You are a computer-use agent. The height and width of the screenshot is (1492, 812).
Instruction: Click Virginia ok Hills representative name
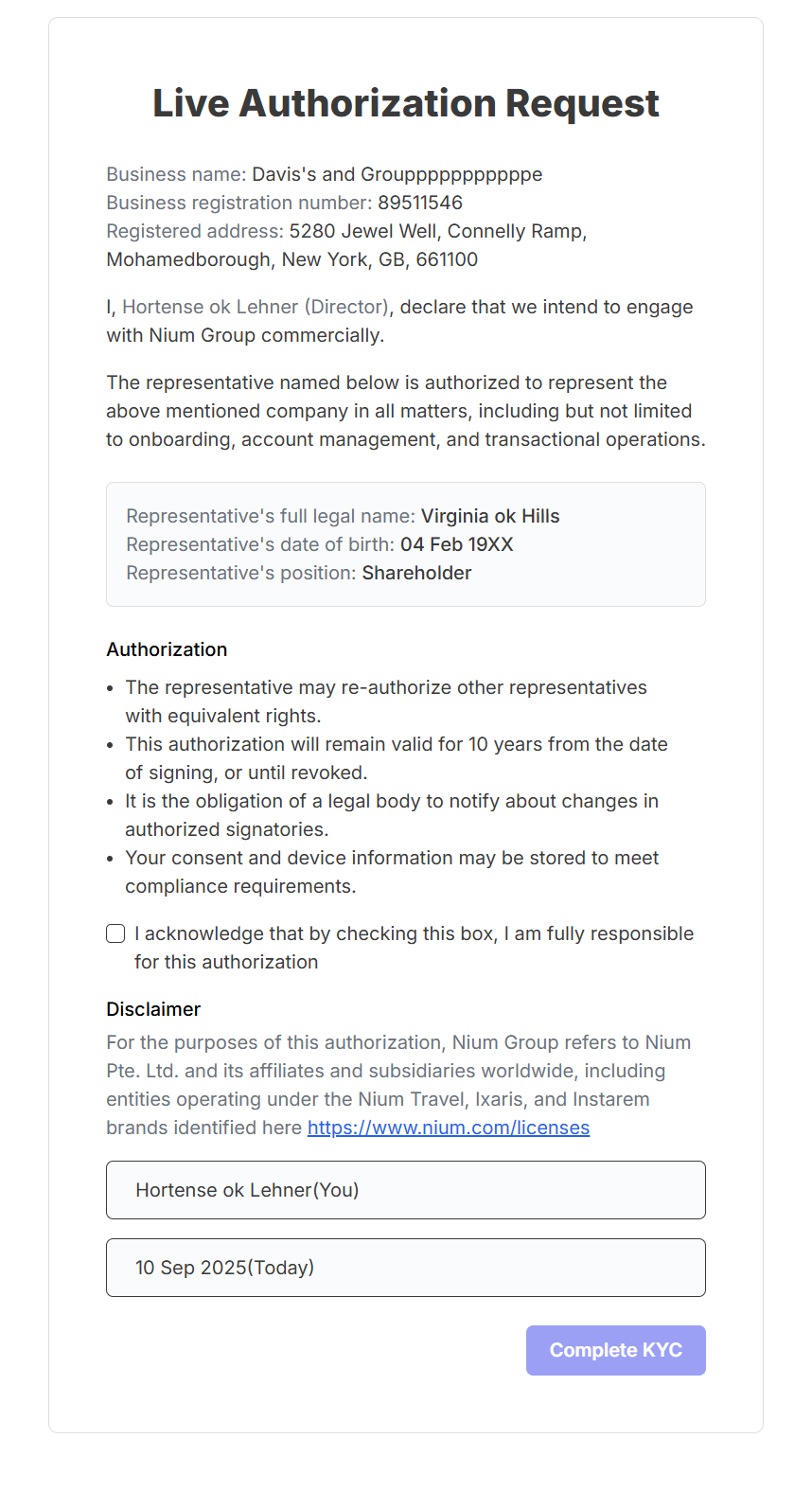(491, 516)
